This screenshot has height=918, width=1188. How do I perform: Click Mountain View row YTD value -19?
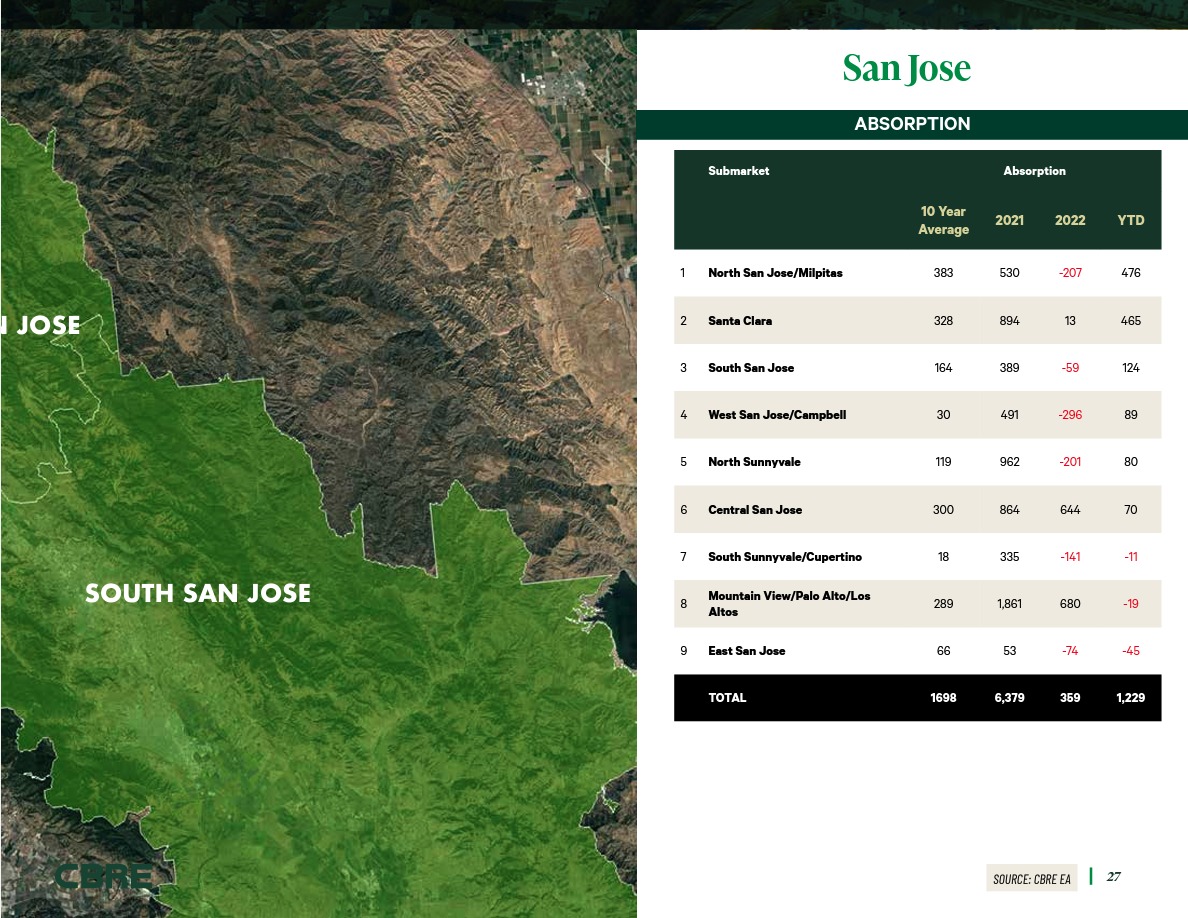coord(1130,604)
